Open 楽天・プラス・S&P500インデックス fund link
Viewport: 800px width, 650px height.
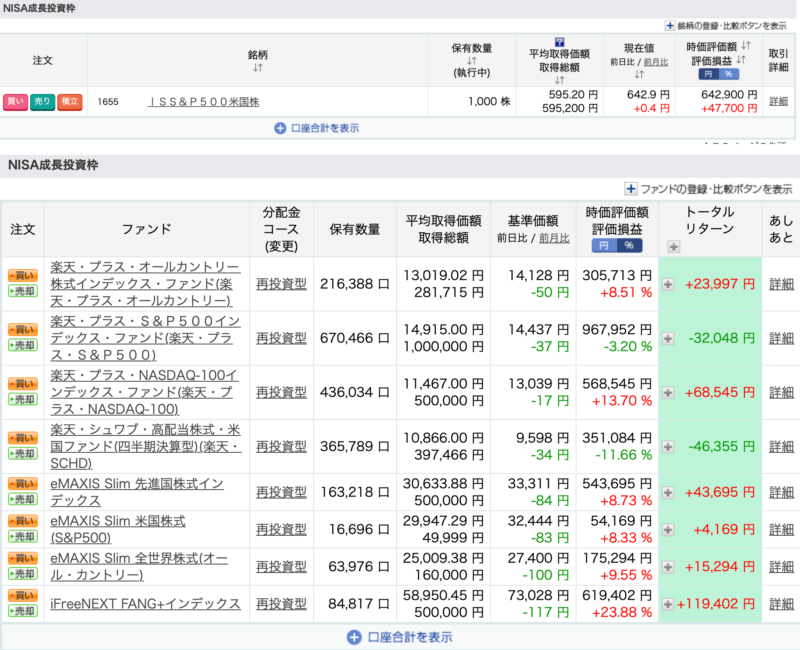(145, 338)
